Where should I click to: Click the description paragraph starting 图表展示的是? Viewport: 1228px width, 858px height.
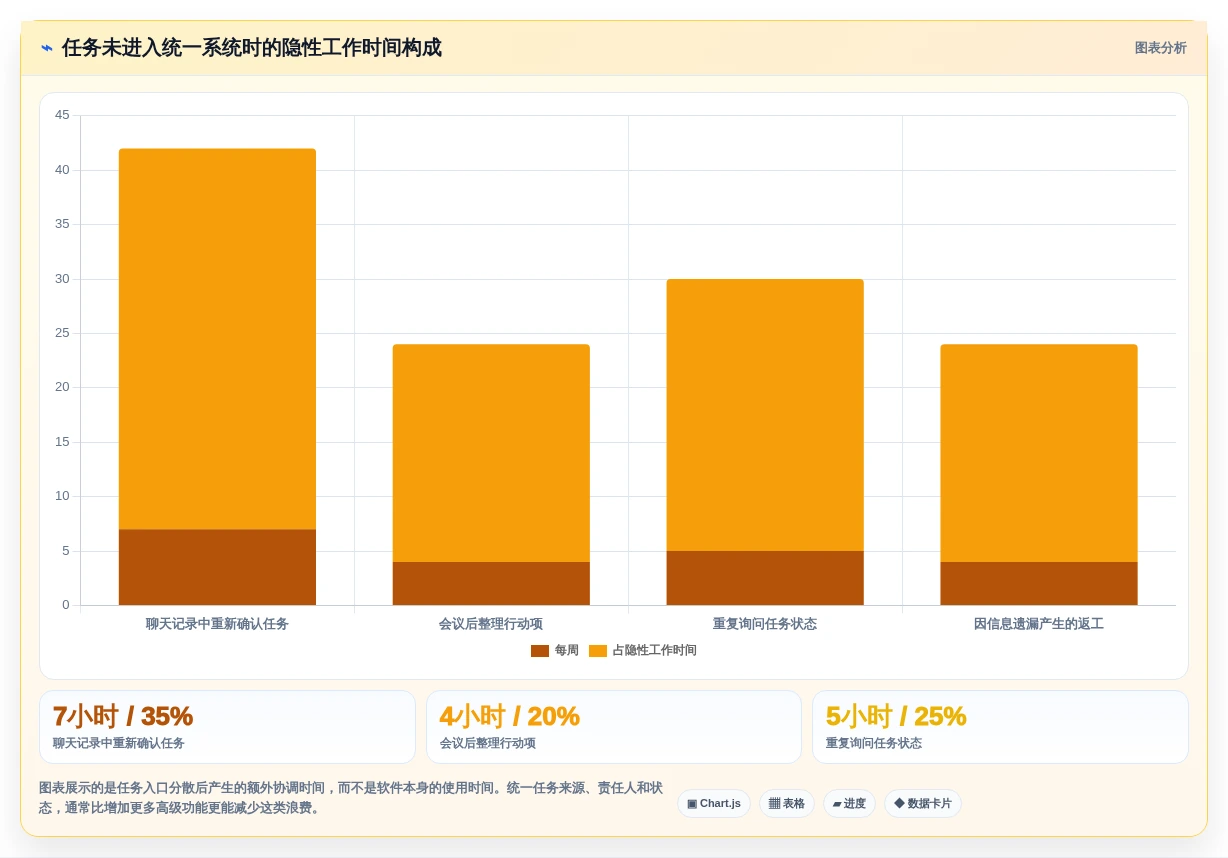pyautogui.click(x=351, y=798)
